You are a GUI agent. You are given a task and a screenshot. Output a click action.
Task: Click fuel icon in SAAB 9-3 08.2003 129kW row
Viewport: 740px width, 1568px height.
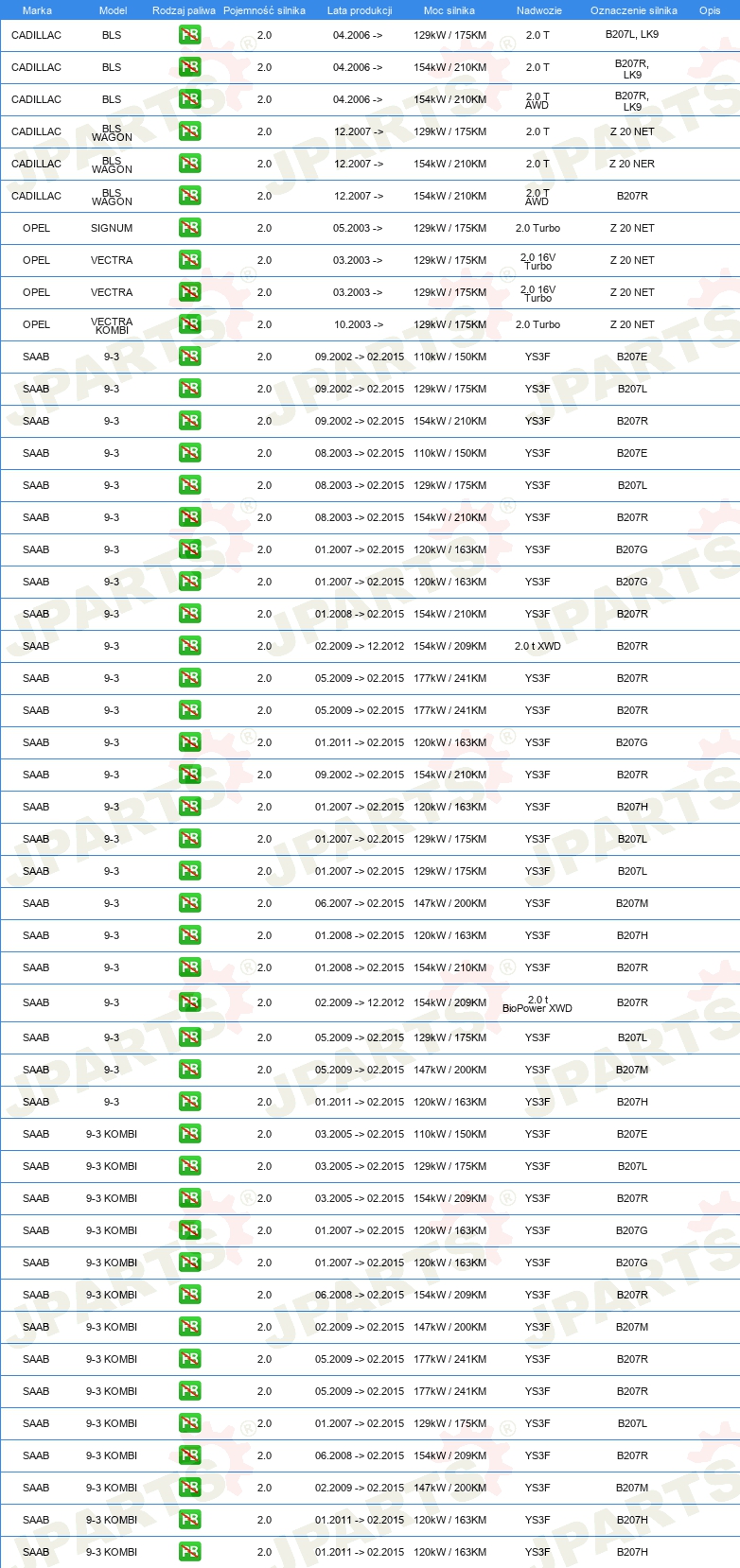click(189, 485)
